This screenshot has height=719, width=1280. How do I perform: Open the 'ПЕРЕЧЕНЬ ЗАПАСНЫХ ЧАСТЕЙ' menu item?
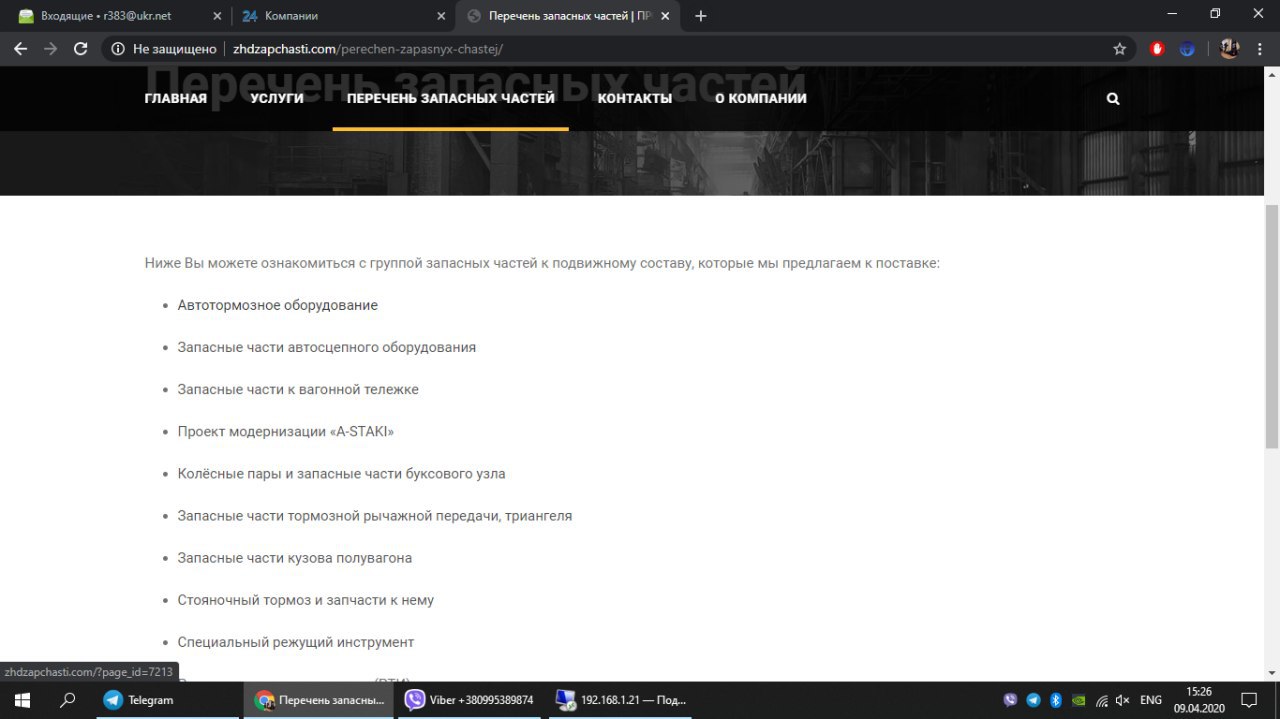pos(450,98)
